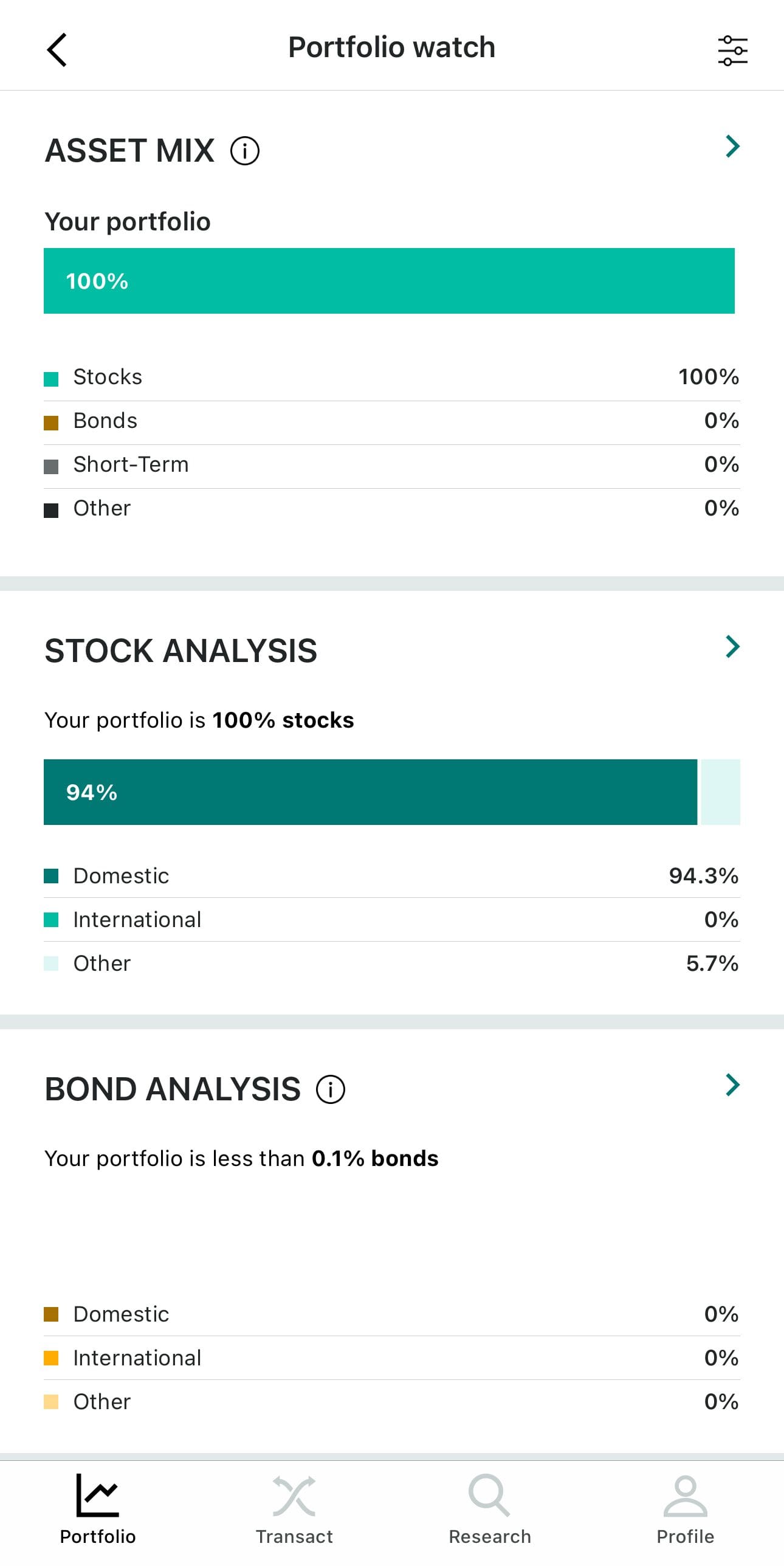Switch to the Research tab label
This screenshot has width=784, height=1566.
click(489, 1537)
